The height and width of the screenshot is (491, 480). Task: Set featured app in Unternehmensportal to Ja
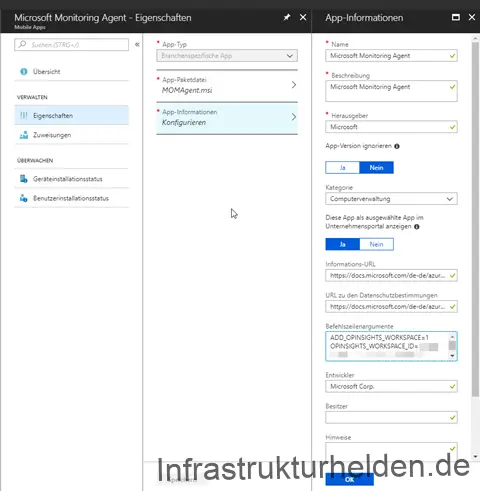[343, 244]
